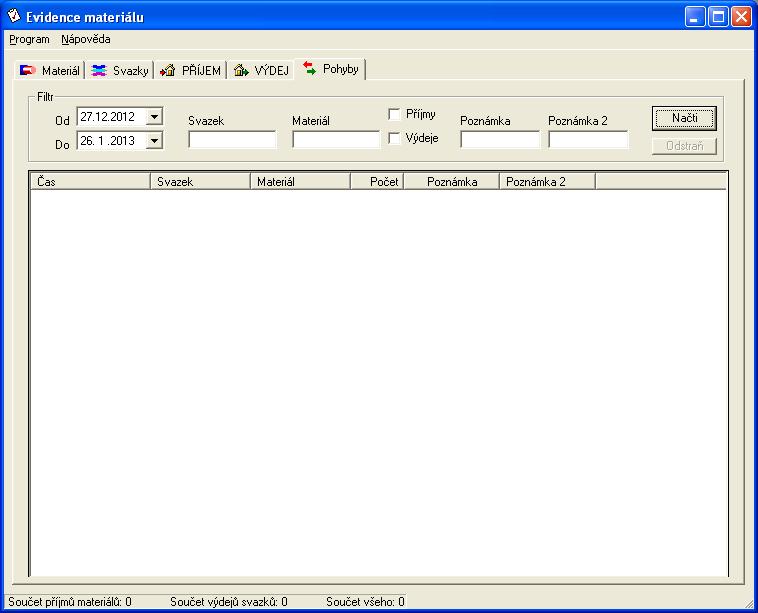Tick the Výdeje checkbox
The height and width of the screenshot is (613, 758).
tap(394, 138)
